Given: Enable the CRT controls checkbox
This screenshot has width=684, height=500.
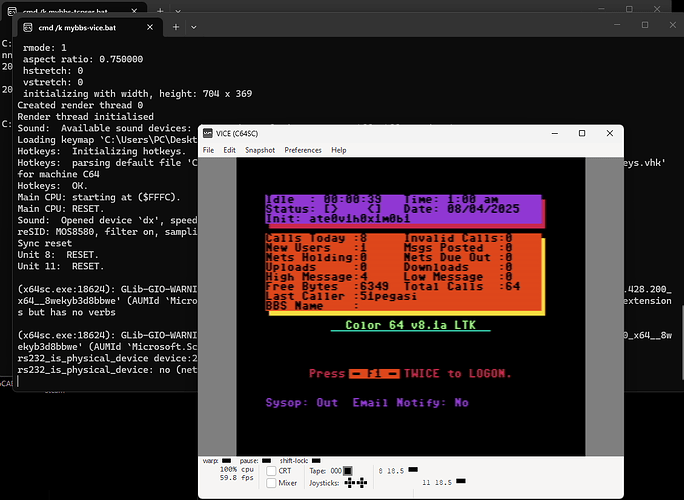Looking at the screenshot, I should pos(271,471).
